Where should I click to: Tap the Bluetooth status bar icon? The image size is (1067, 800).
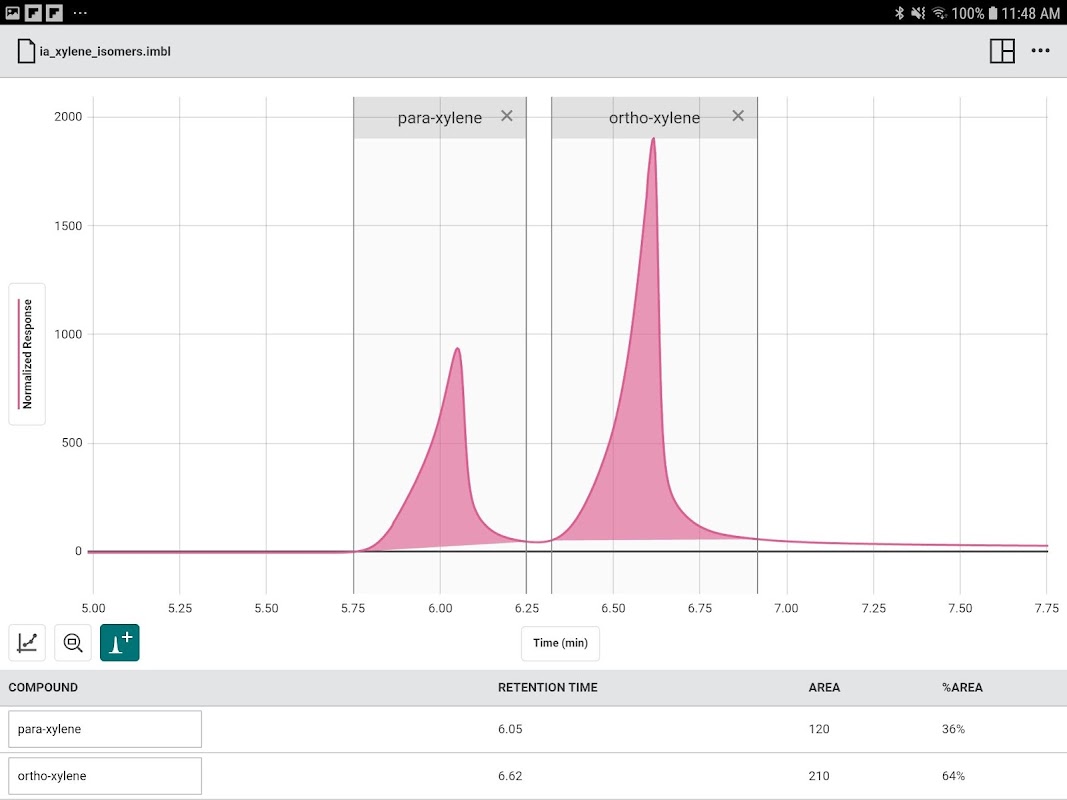pyautogui.click(x=899, y=13)
